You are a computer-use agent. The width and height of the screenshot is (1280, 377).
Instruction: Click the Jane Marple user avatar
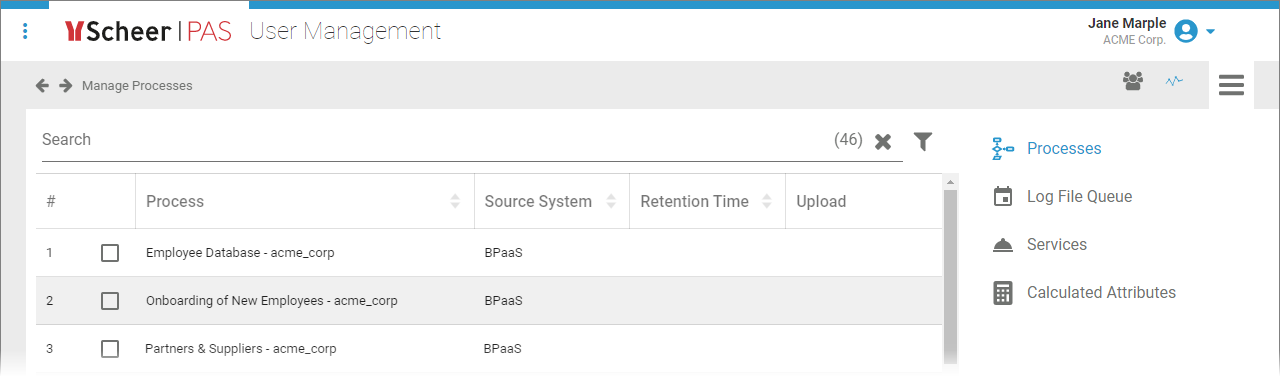tap(1186, 31)
